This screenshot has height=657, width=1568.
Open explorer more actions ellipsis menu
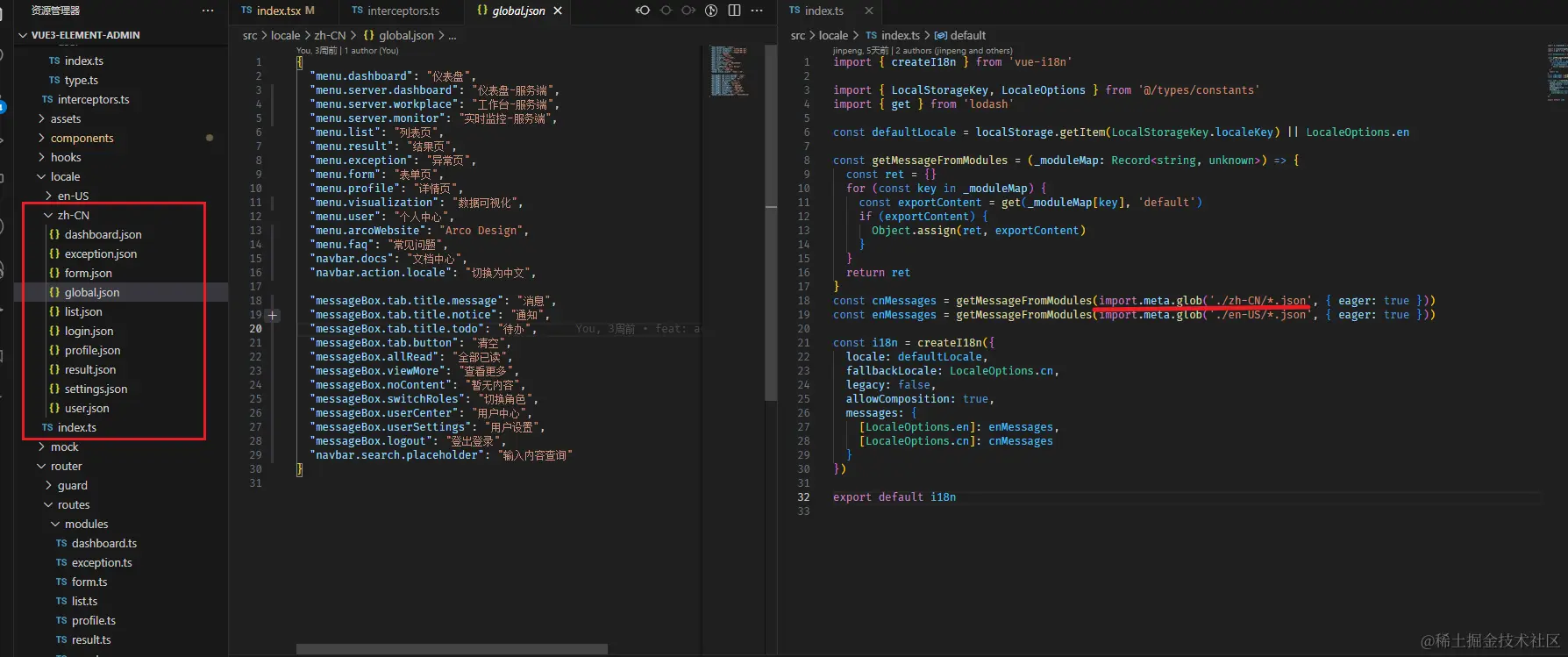[208, 11]
